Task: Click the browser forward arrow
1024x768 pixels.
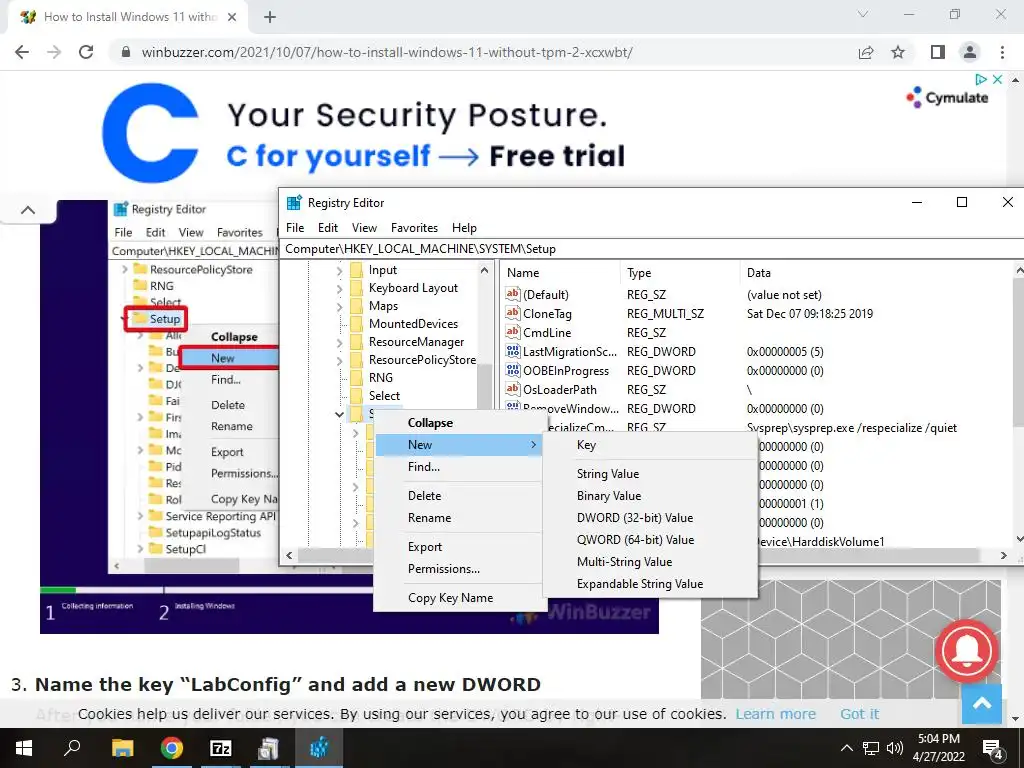Action: click(x=54, y=52)
